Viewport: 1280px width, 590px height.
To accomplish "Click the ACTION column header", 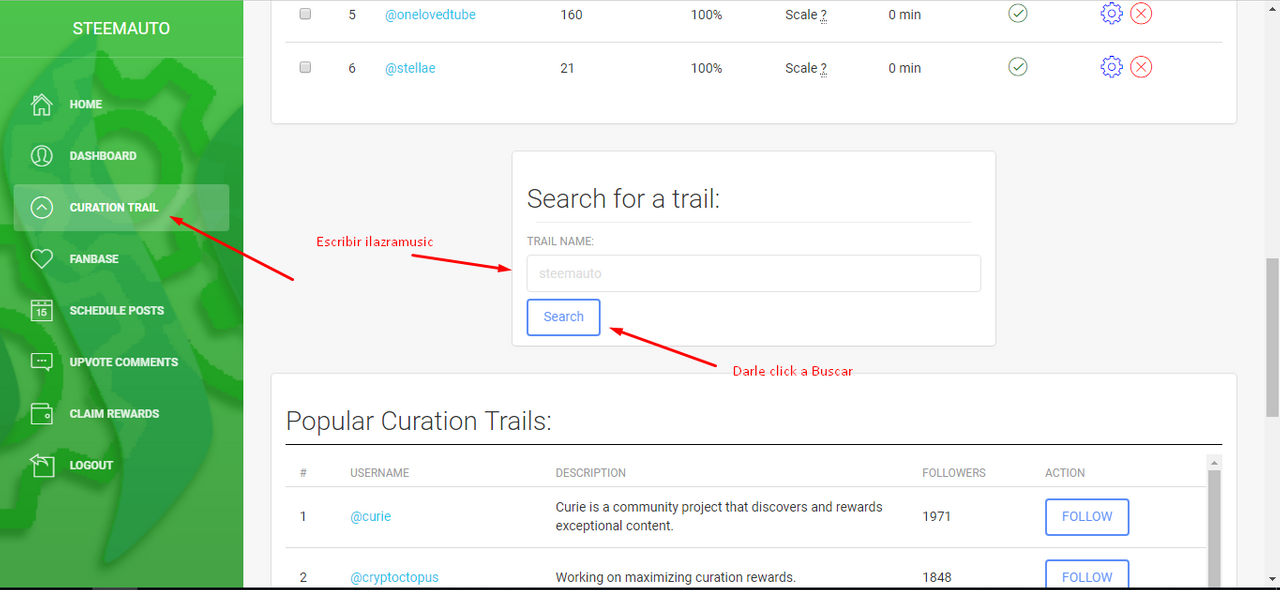I will (x=1065, y=473).
